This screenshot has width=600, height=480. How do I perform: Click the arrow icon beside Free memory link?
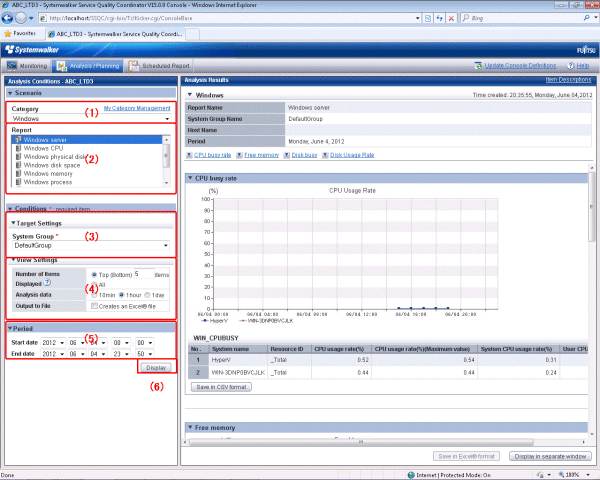click(240, 155)
